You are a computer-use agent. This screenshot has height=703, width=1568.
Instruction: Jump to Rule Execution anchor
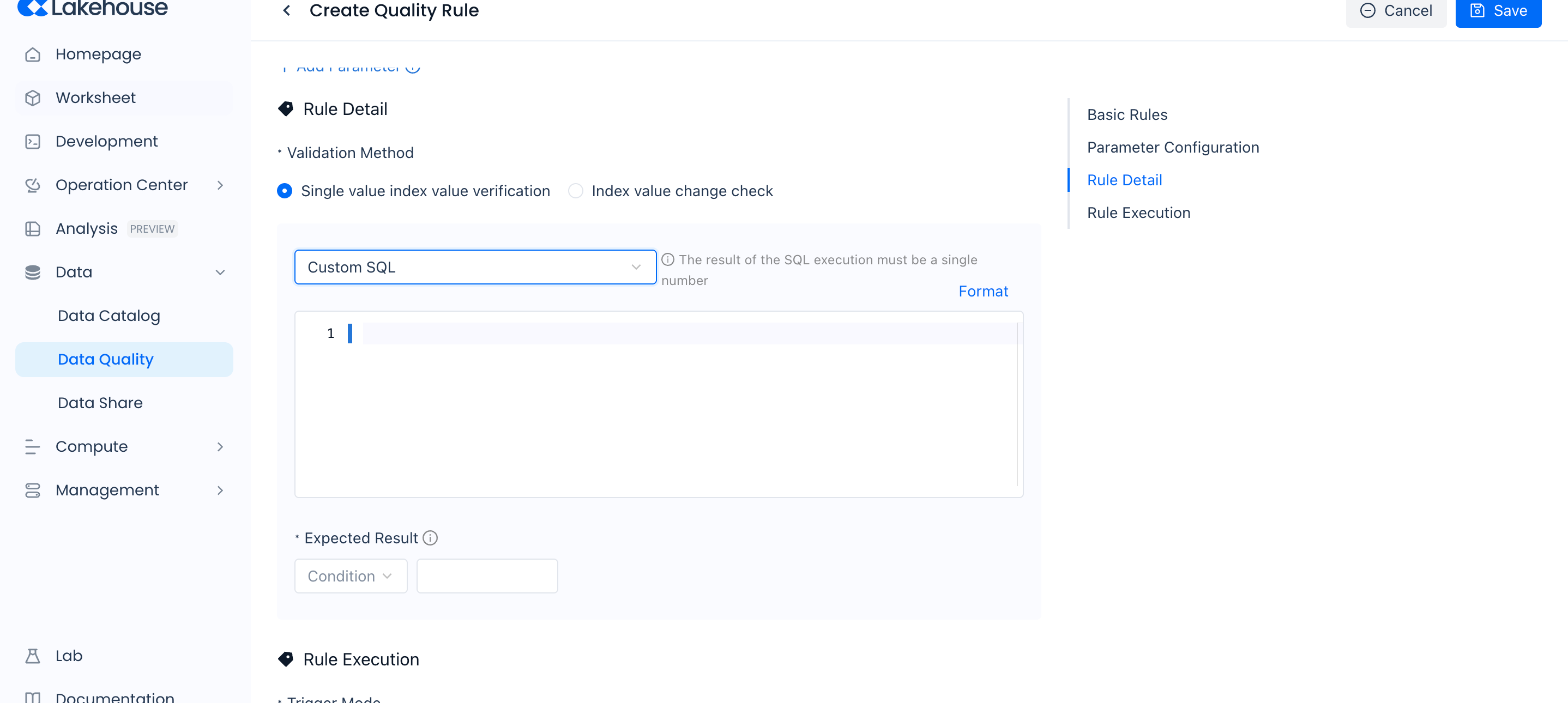pos(1138,213)
